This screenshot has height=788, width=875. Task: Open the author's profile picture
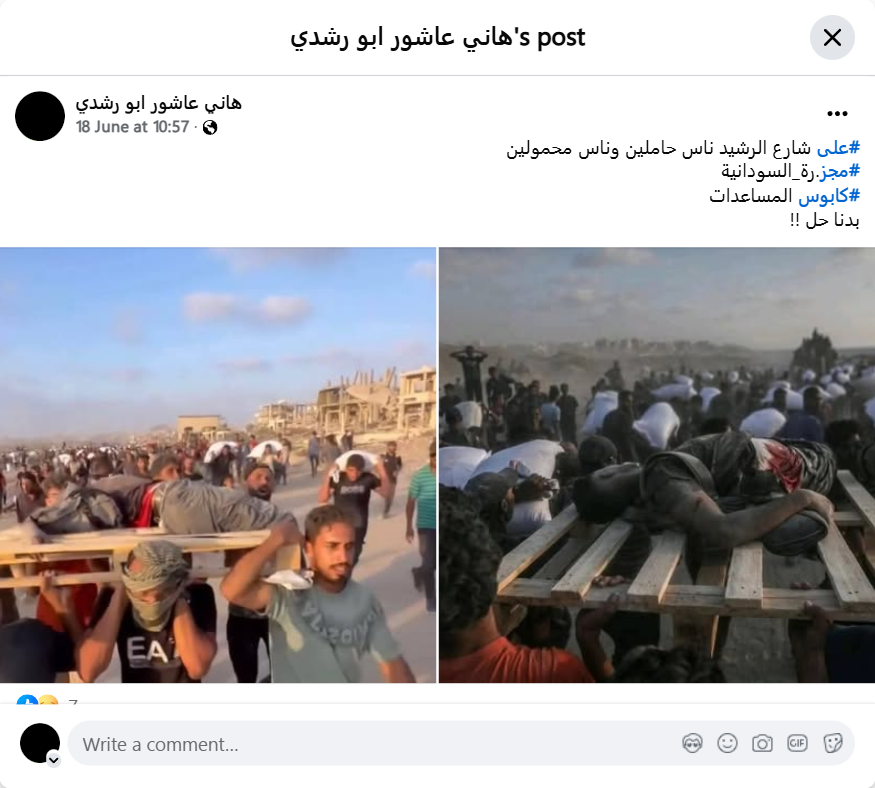pyautogui.click(x=40, y=116)
